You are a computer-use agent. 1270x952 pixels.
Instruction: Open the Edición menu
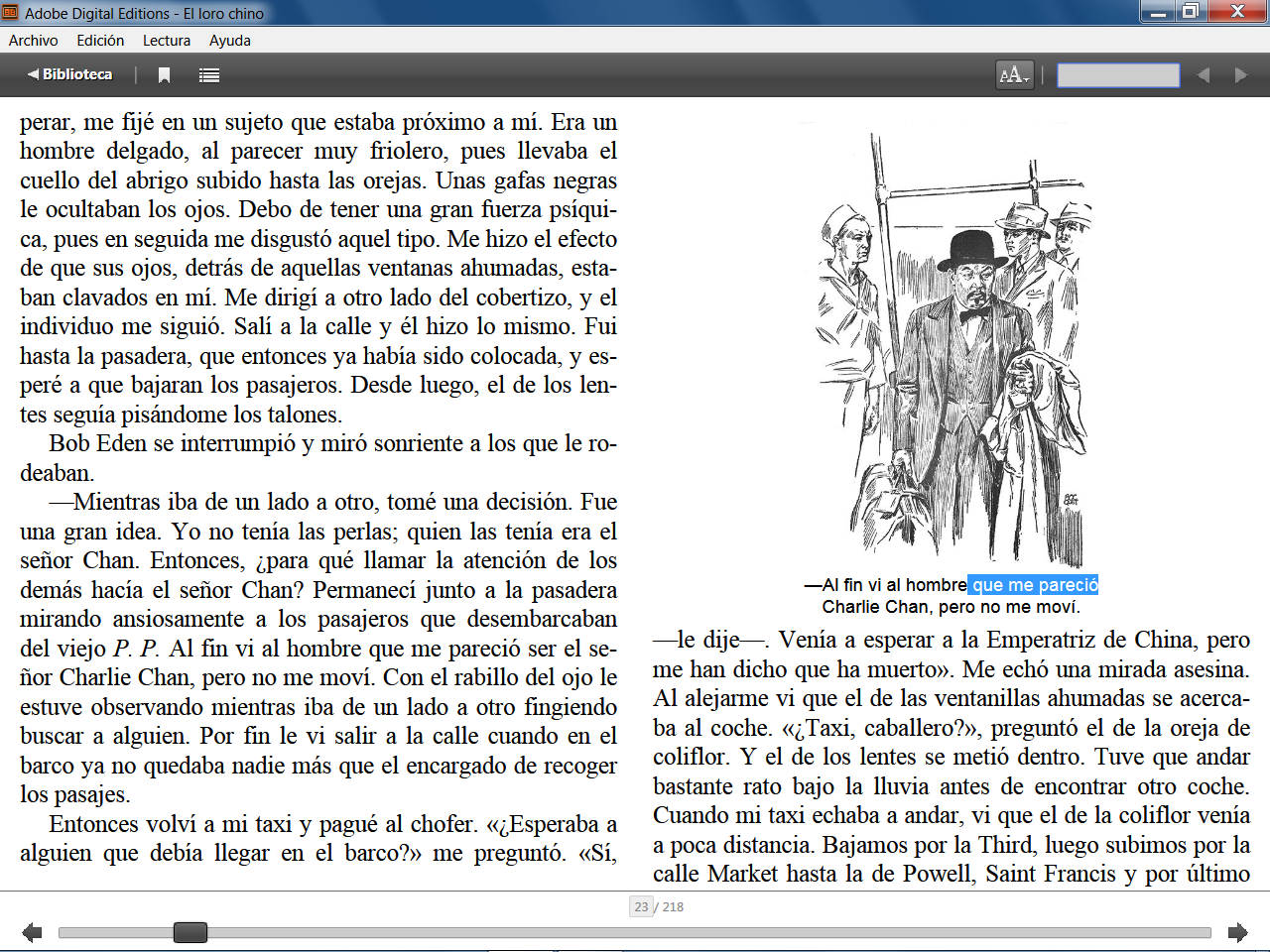click(100, 41)
